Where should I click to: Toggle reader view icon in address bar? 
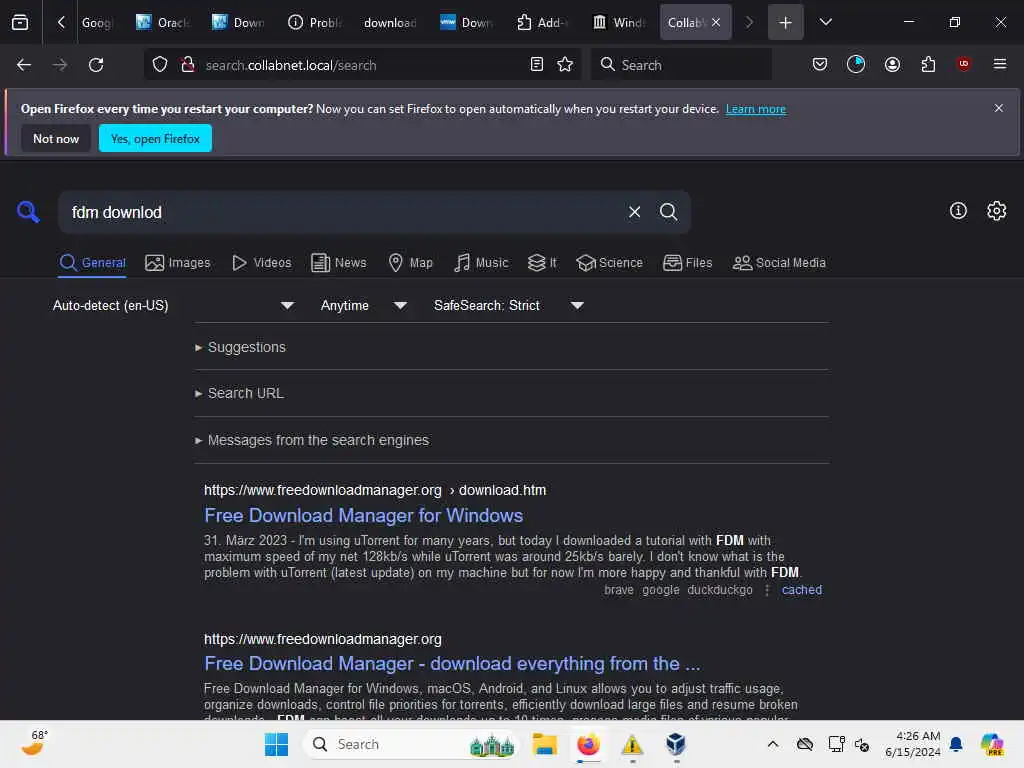pos(537,65)
